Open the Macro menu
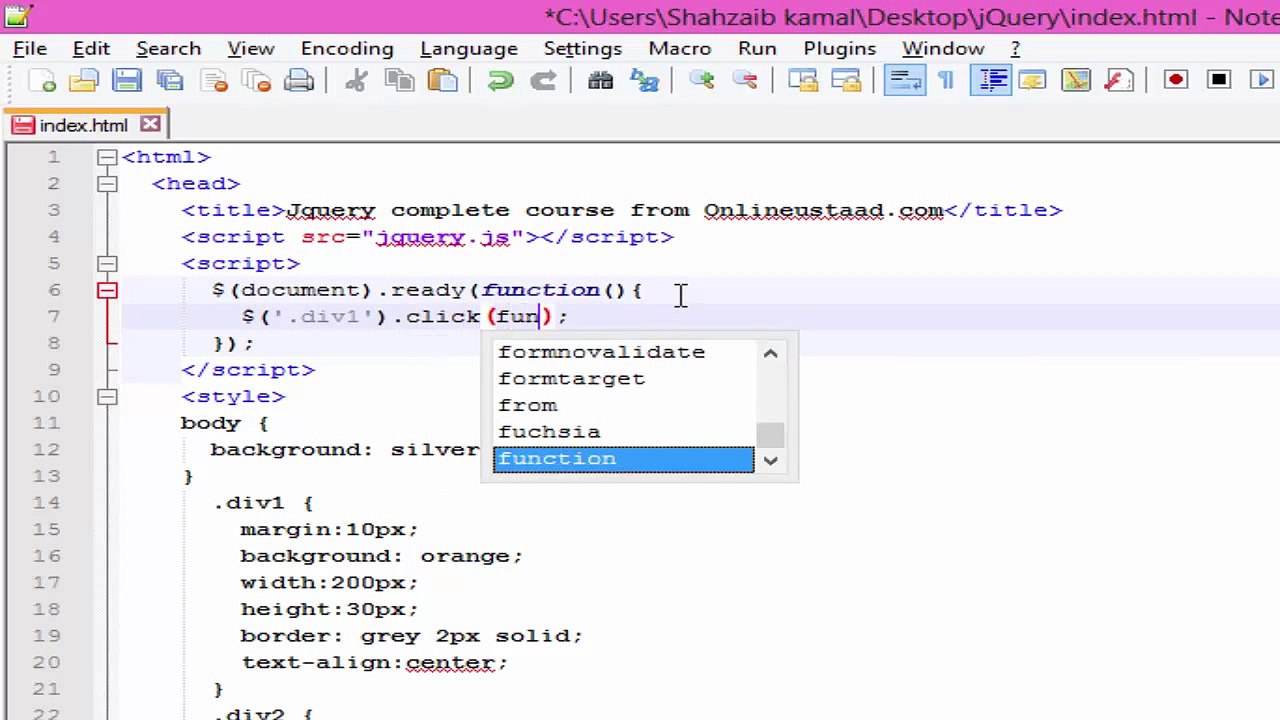This screenshot has width=1280, height=720. pyautogui.click(x=680, y=48)
